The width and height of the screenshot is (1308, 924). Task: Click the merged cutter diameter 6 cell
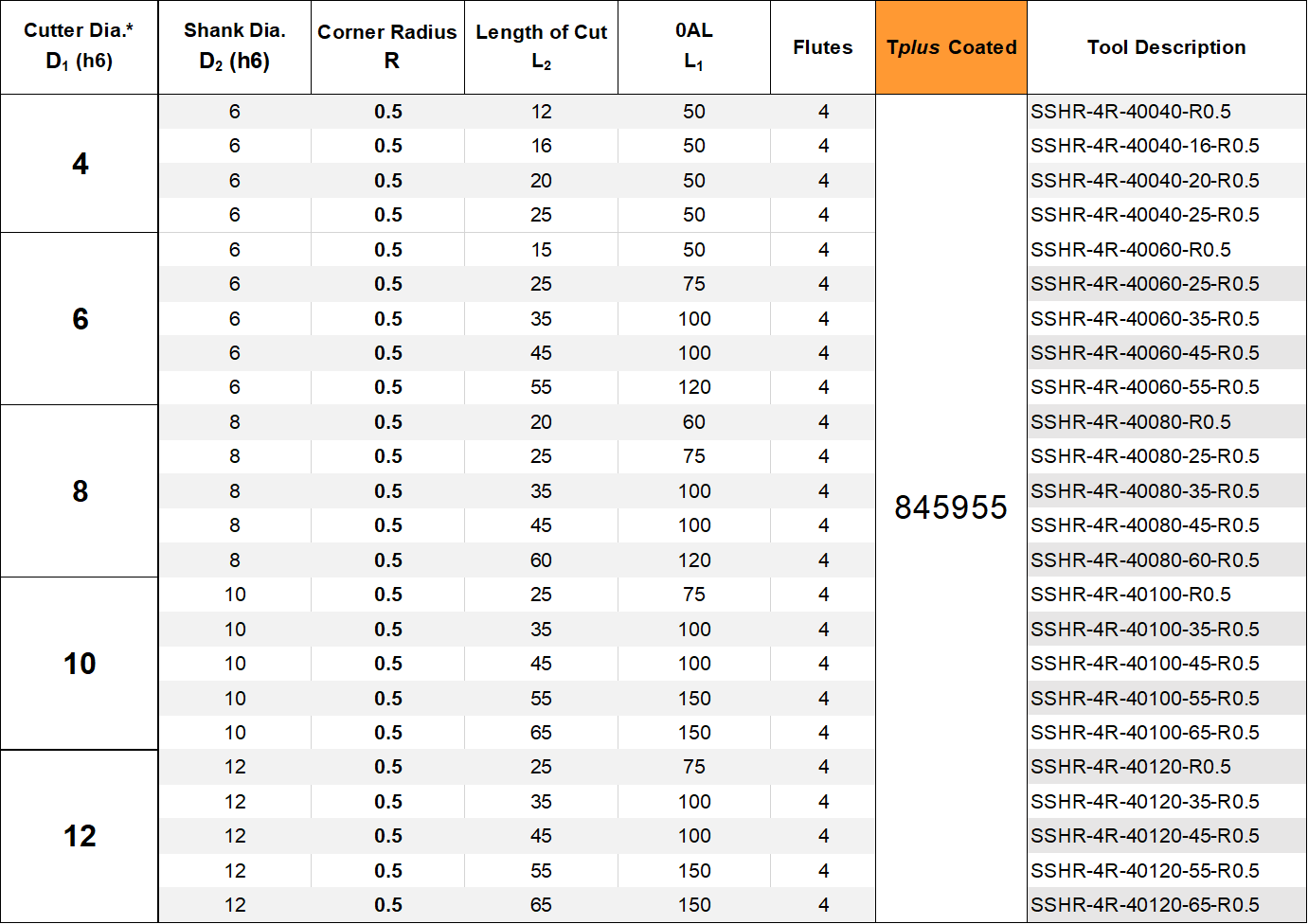pos(80,319)
